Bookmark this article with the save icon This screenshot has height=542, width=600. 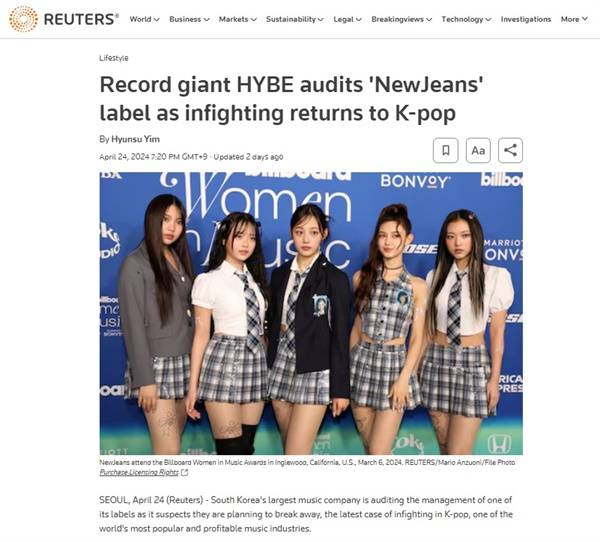445,150
